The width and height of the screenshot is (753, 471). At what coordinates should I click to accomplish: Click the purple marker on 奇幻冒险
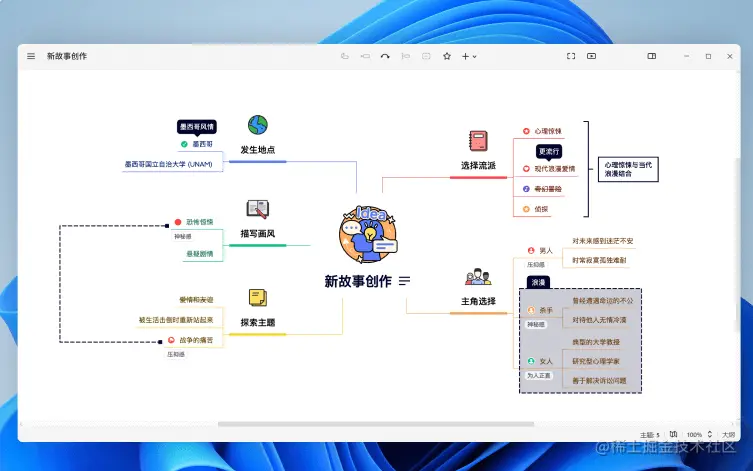(526, 189)
